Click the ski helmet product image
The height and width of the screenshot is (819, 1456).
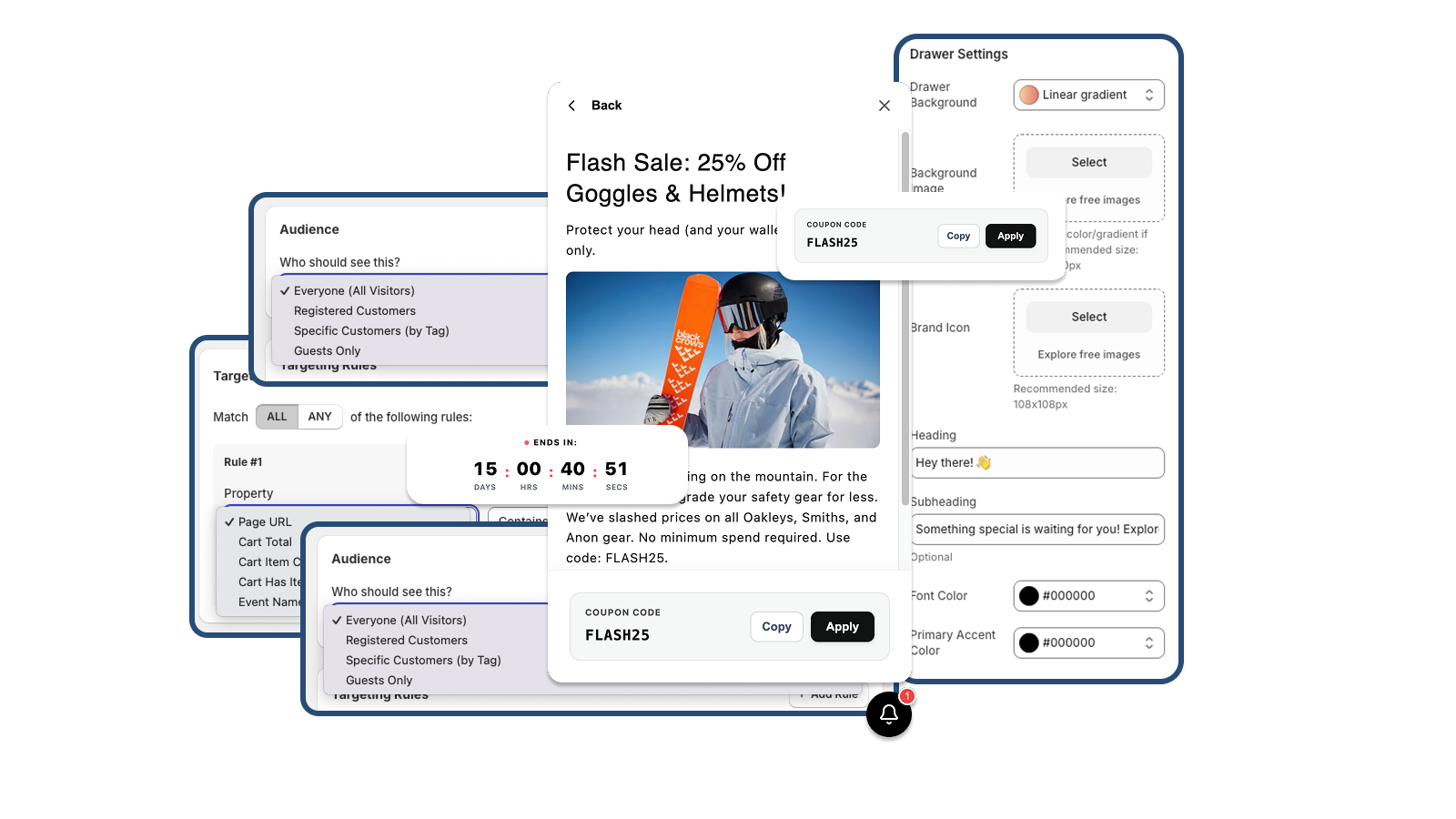(723, 359)
